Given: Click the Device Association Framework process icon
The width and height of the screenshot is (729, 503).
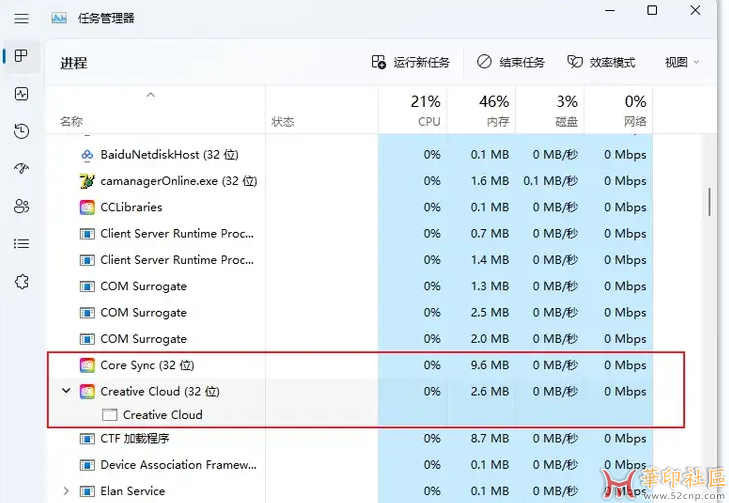Looking at the screenshot, I should (x=87, y=465).
